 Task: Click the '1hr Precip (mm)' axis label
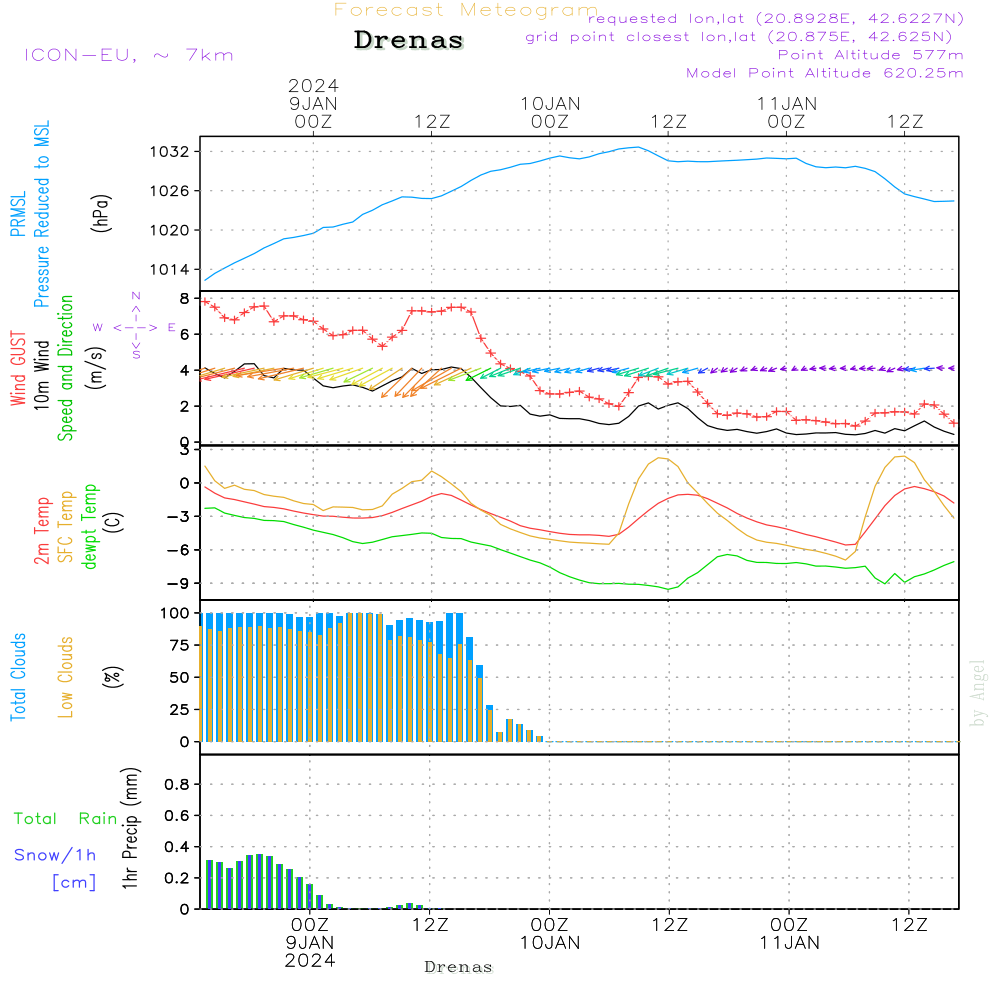coord(129,828)
